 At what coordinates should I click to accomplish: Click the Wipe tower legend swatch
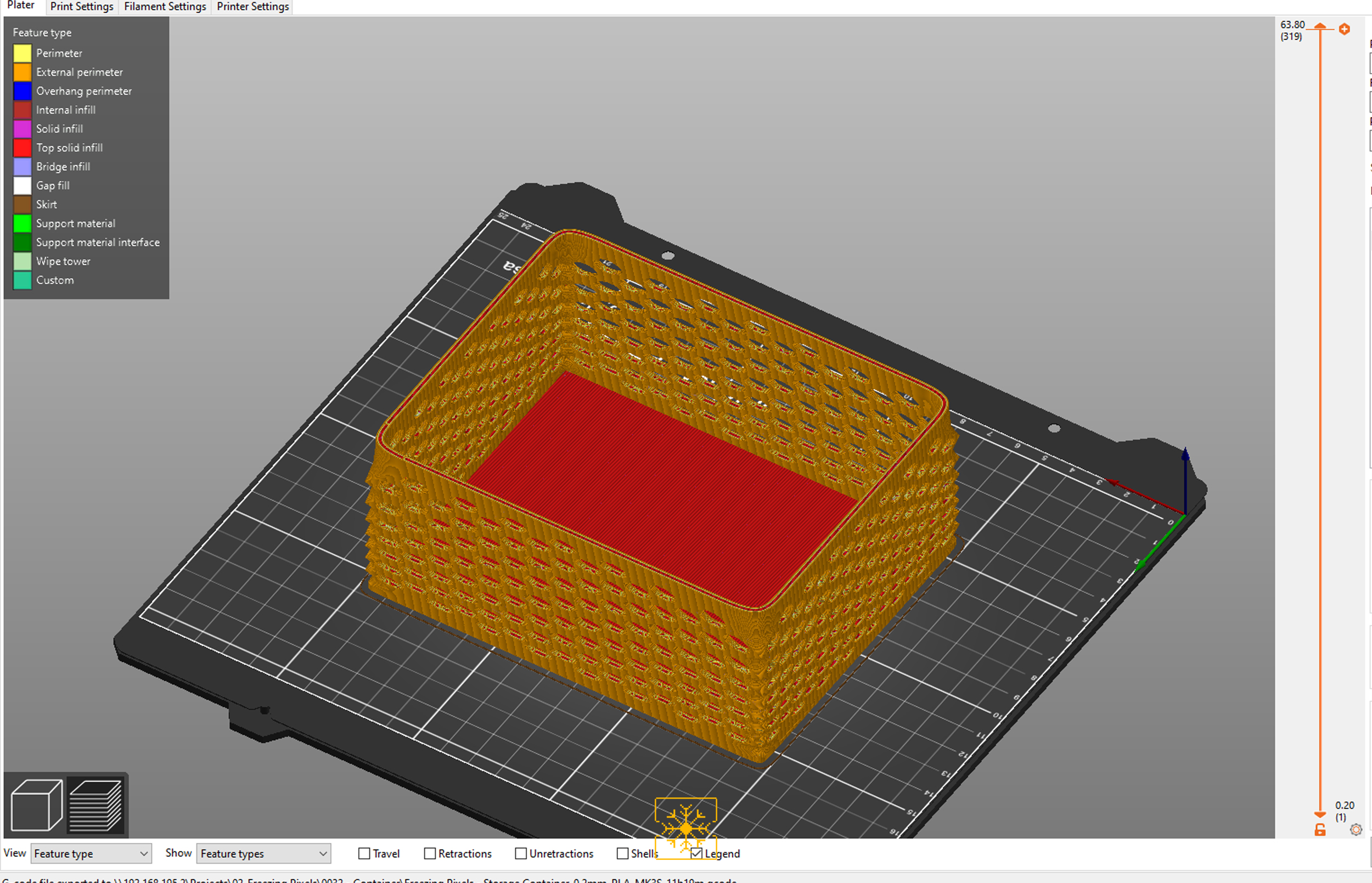tap(23, 261)
